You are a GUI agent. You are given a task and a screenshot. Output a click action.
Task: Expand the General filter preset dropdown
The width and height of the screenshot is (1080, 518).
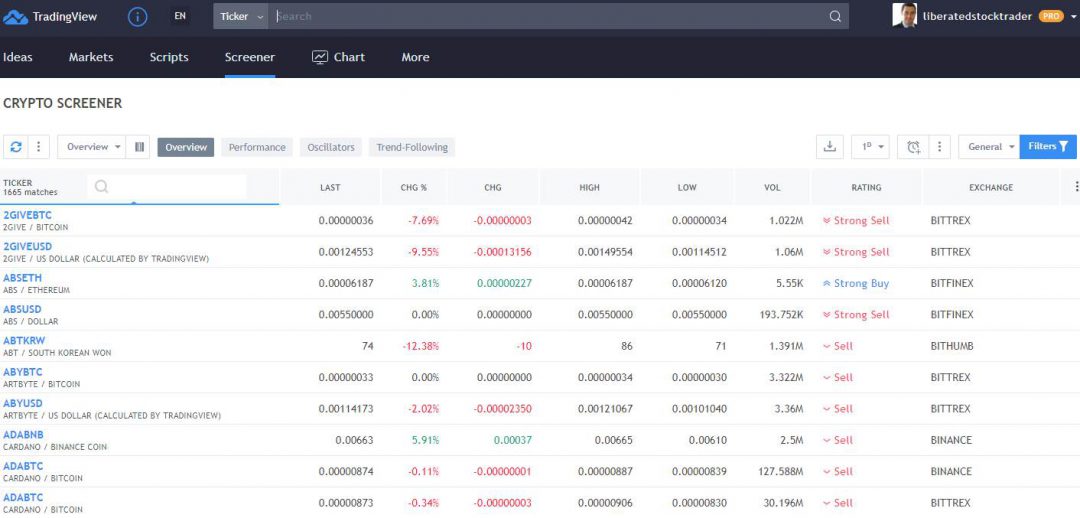click(989, 147)
